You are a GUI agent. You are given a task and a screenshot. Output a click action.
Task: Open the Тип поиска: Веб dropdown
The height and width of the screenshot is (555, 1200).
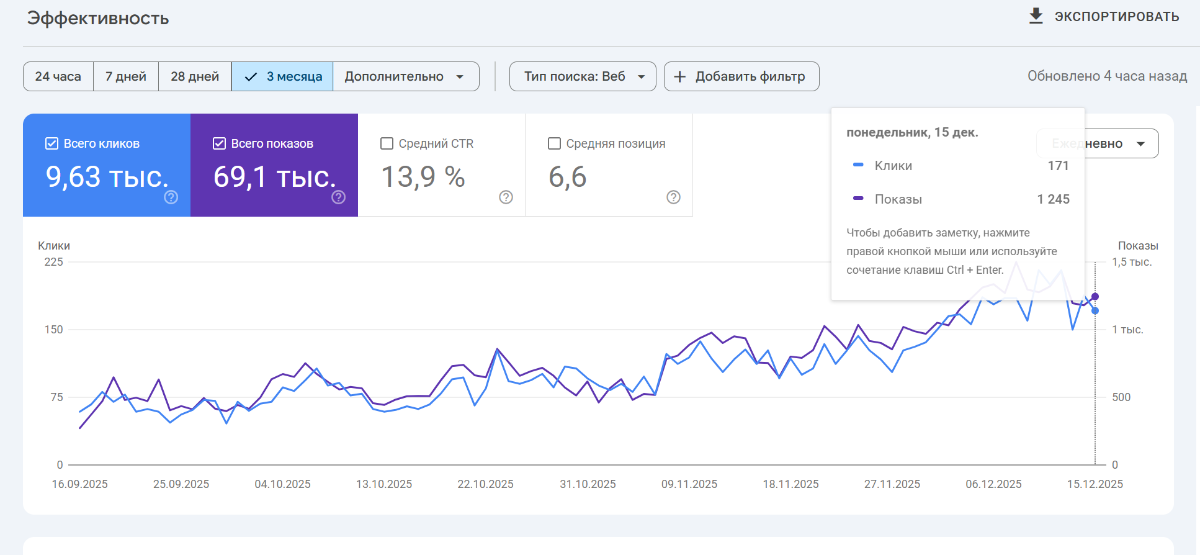pos(582,76)
